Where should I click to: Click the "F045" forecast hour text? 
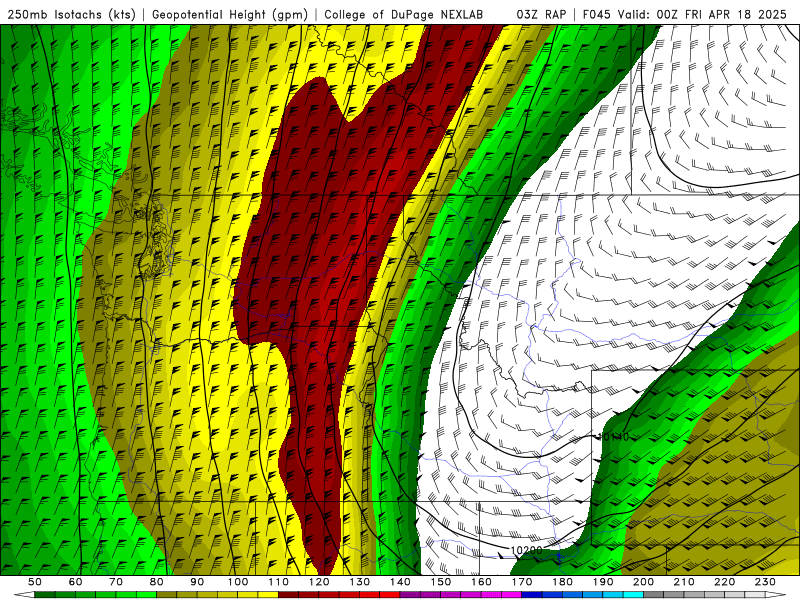pos(596,14)
